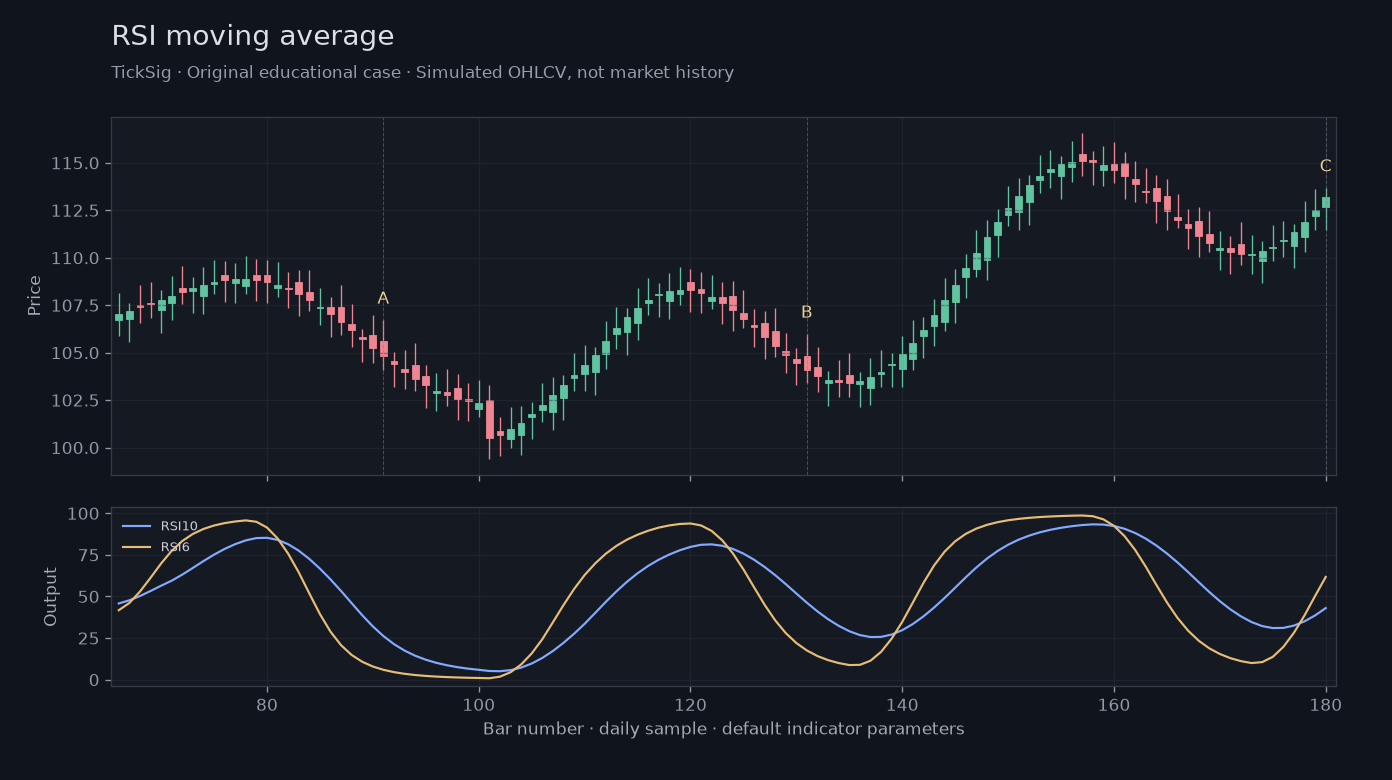1392x780 pixels.
Task: Click the RSI10 legend entry
Action: [x=160, y=526]
